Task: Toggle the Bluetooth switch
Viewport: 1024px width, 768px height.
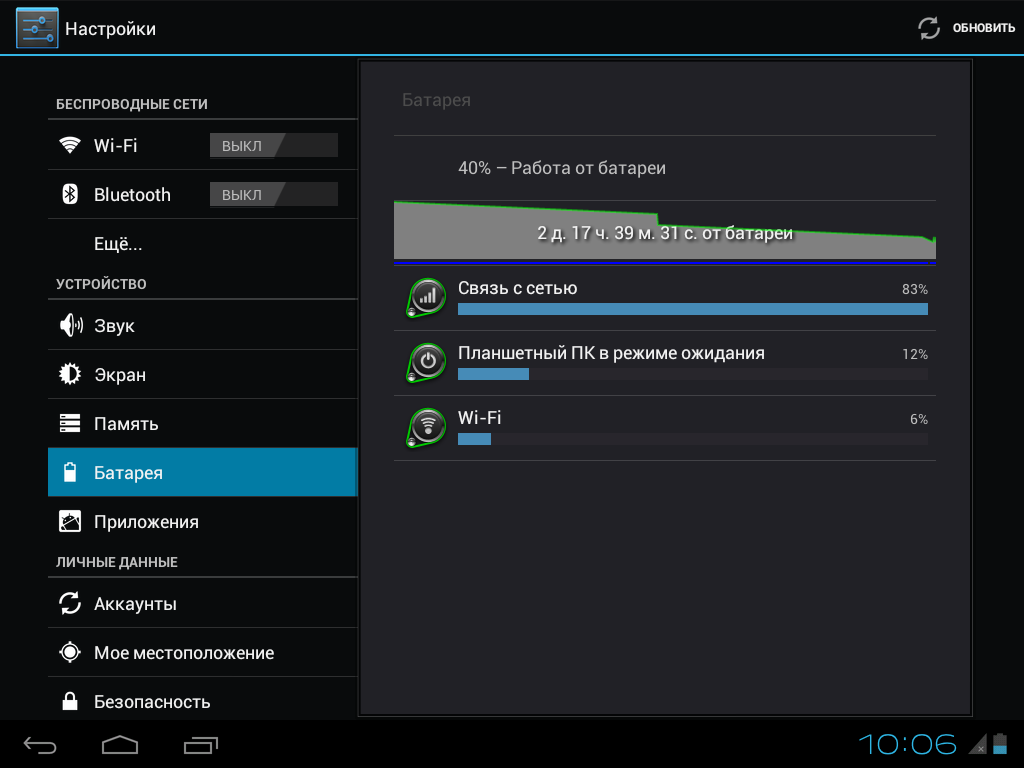Action: pyautogui.click(x=274, y=194)
